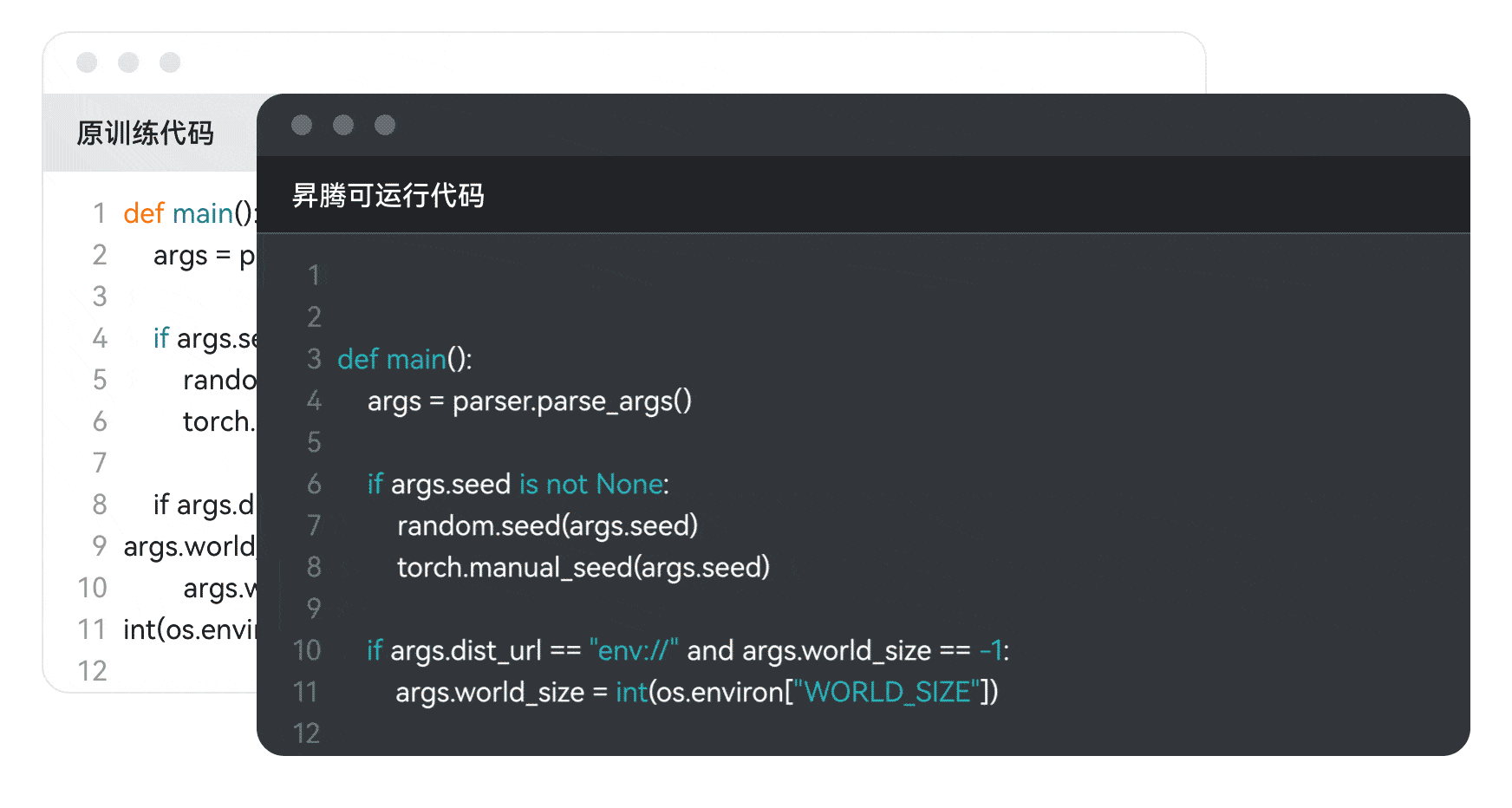1512x808 pixels.
Task: Click 'if args.d' line 8 in light window
Action: tap(205, 505)
